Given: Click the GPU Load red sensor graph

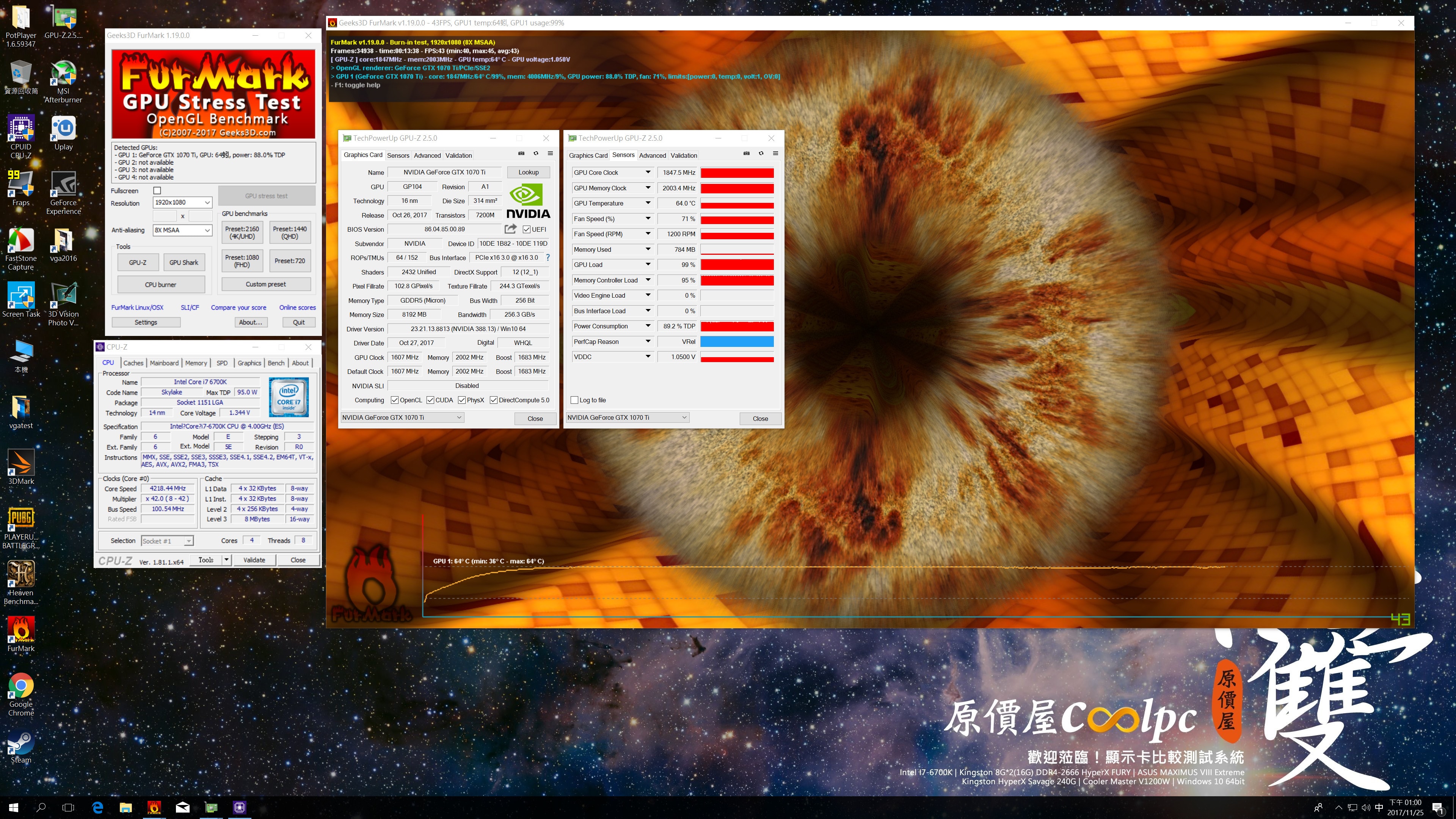Looking at the screenshot, I should pyautogui.click(x=737, y=265).
